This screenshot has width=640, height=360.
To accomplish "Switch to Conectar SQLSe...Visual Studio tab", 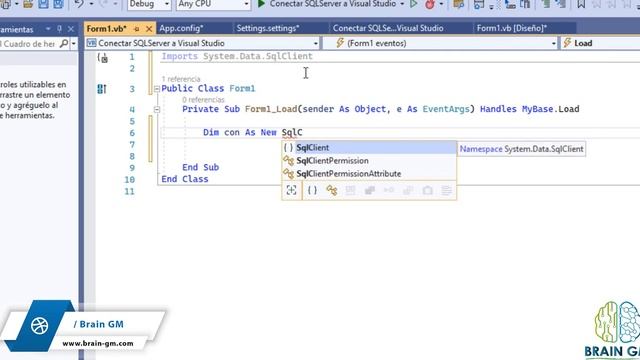I will [388, 28].
